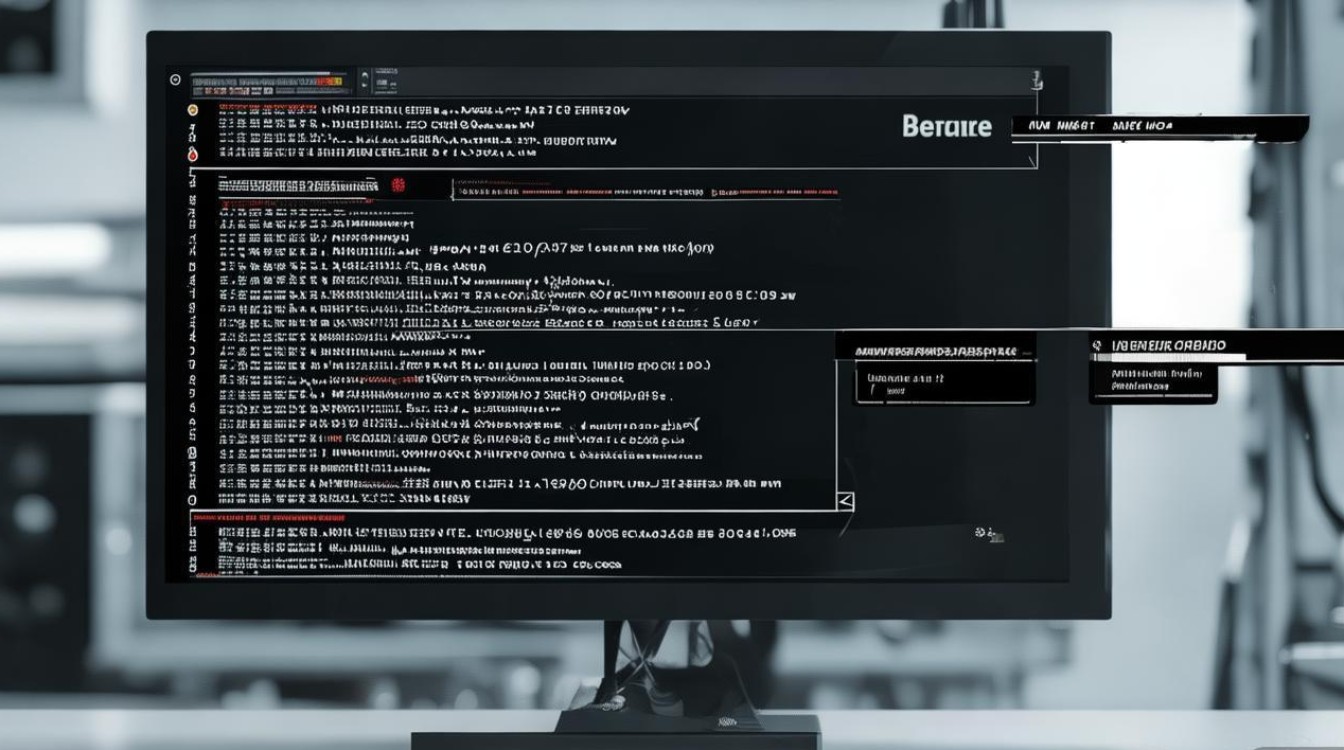Click the popup title bar right of the code
This screenshot has width=1344, height=750.
[935, 352]
